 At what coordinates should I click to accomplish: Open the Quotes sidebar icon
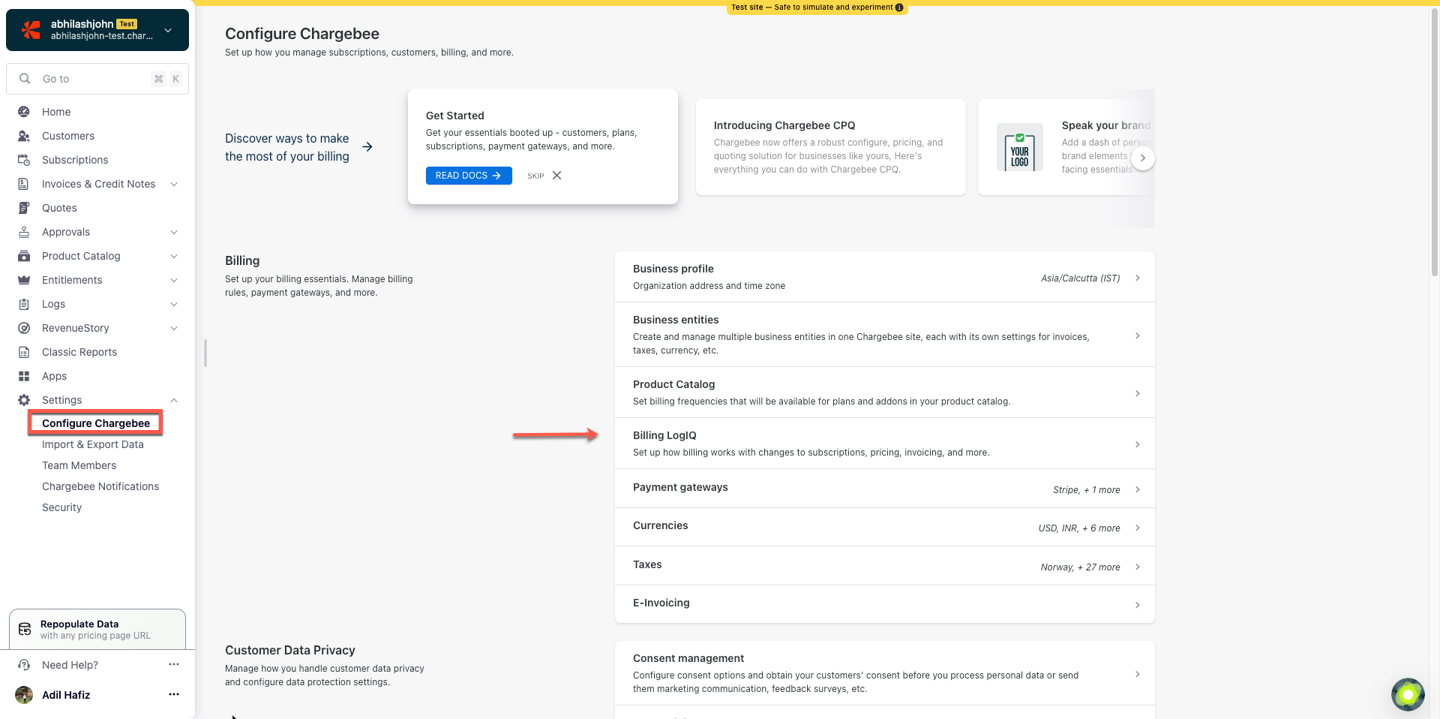click(24, 208)
